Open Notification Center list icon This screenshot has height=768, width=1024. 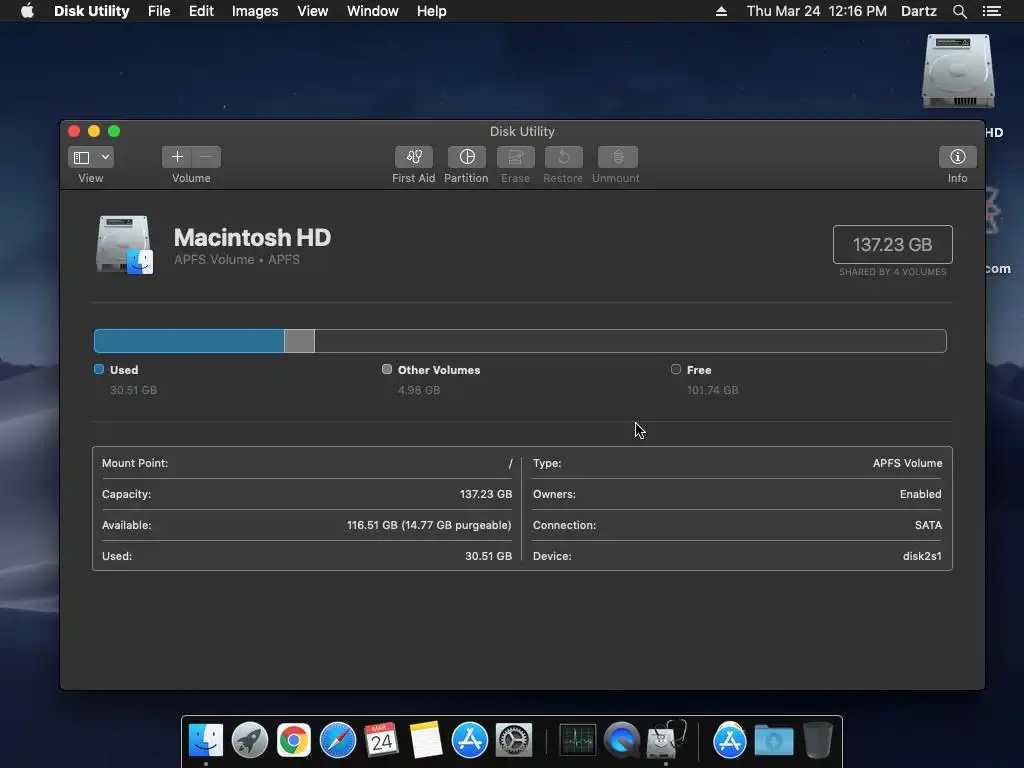991,11
